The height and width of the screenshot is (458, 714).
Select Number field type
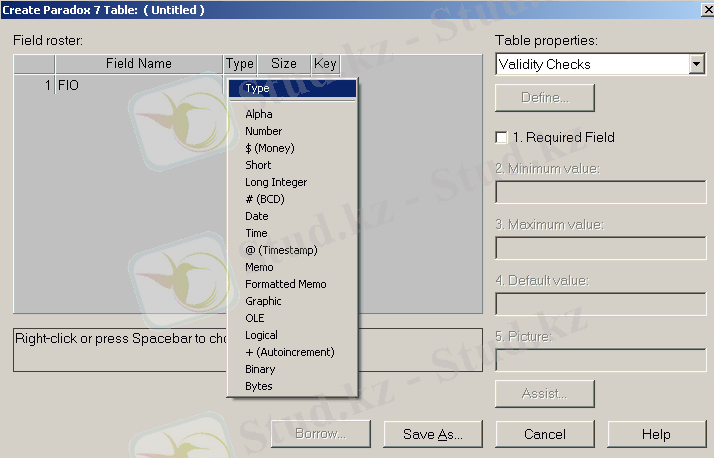click(292, 131)
